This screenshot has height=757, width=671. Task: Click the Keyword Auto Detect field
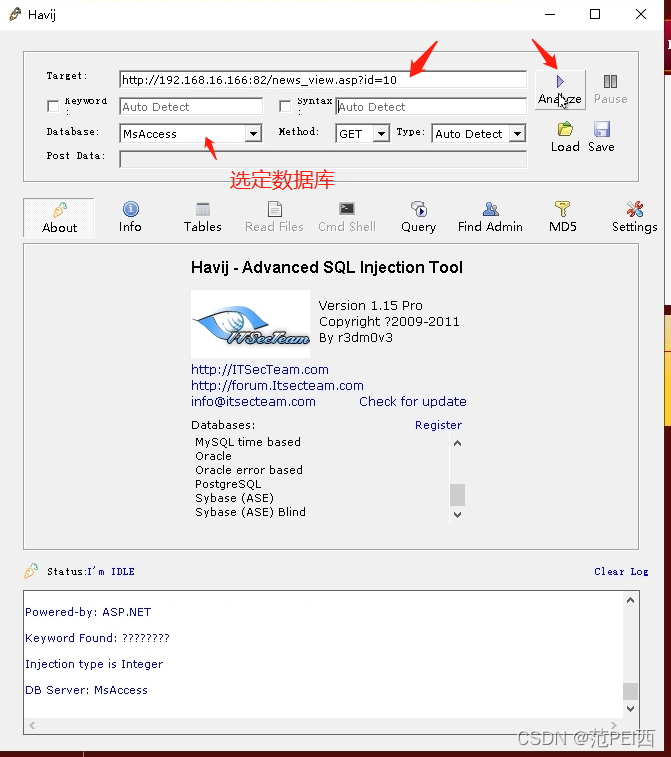pyautogui.click(x=191, y=107)
